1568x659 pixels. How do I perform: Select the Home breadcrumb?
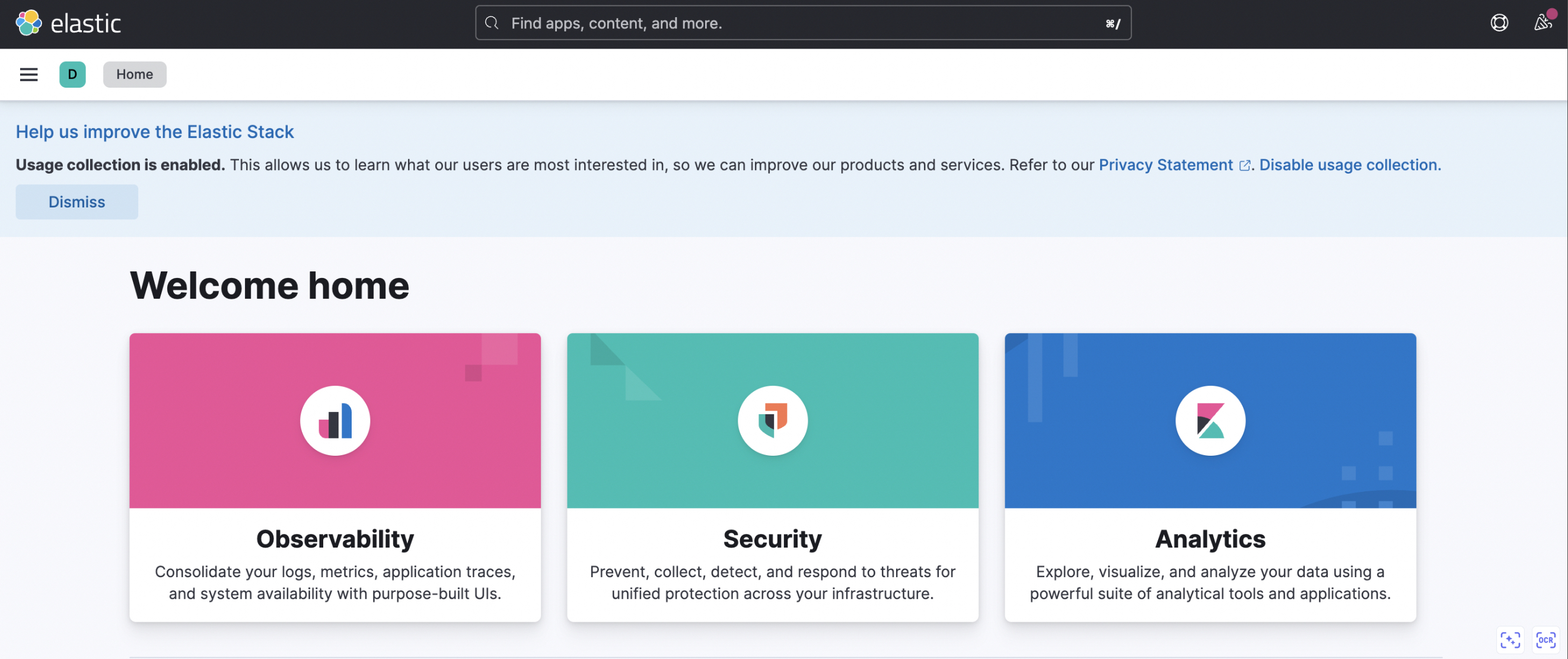click(135, 74)
